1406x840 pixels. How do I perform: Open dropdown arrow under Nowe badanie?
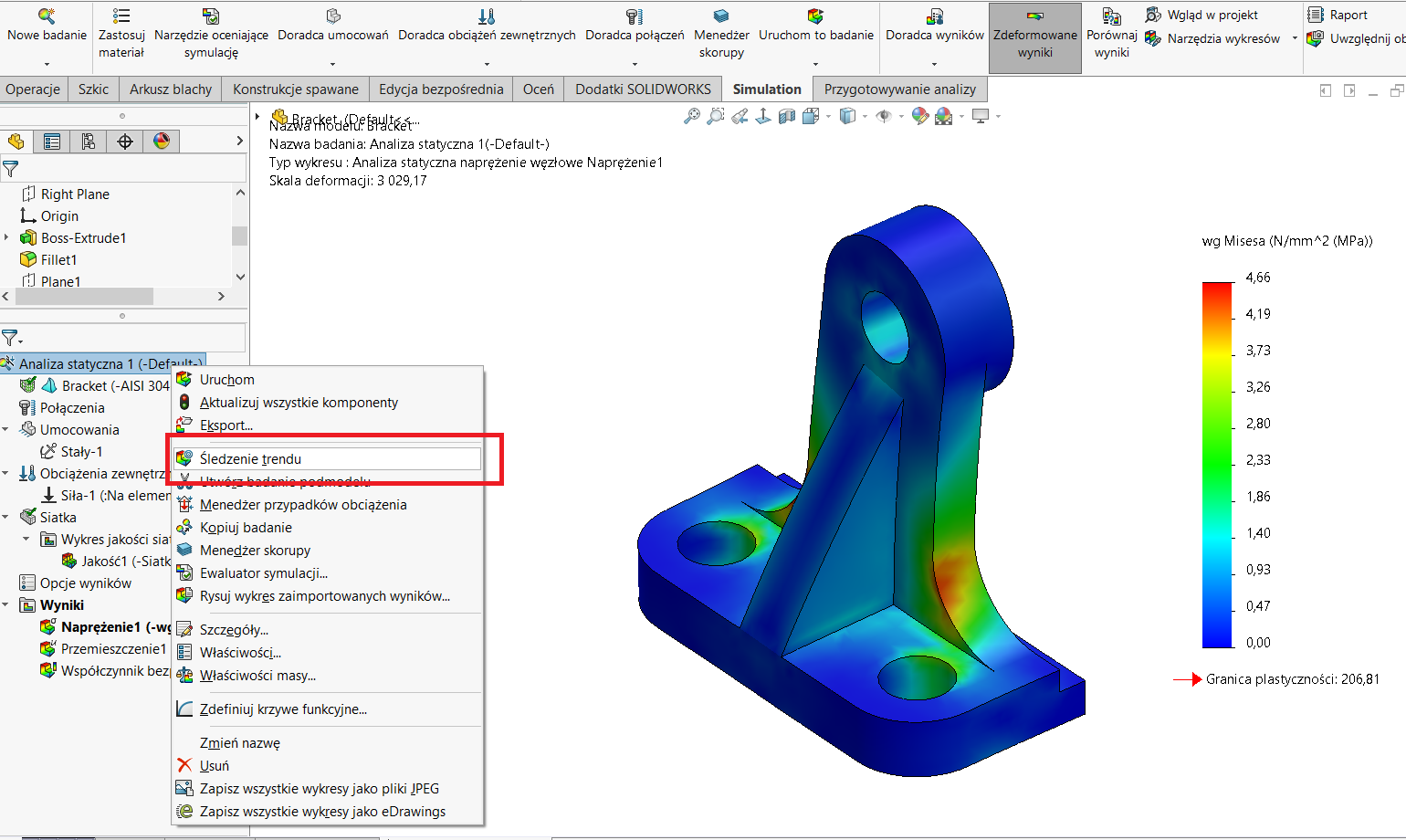tap(47, 64)
